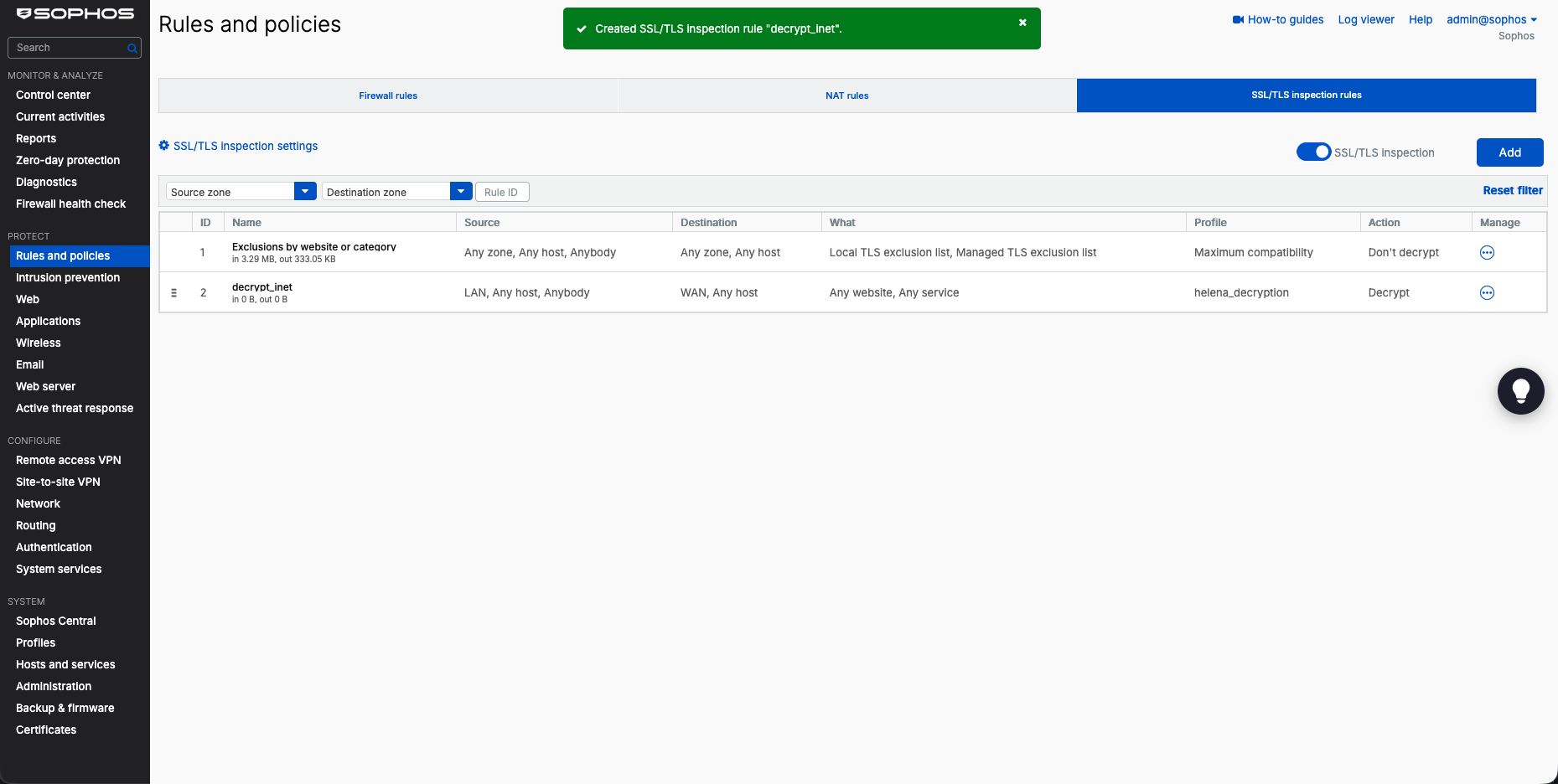The height and width of the screenshot is (784, 1558).
Task: Click the ID column header
Action: coord(205,222)
